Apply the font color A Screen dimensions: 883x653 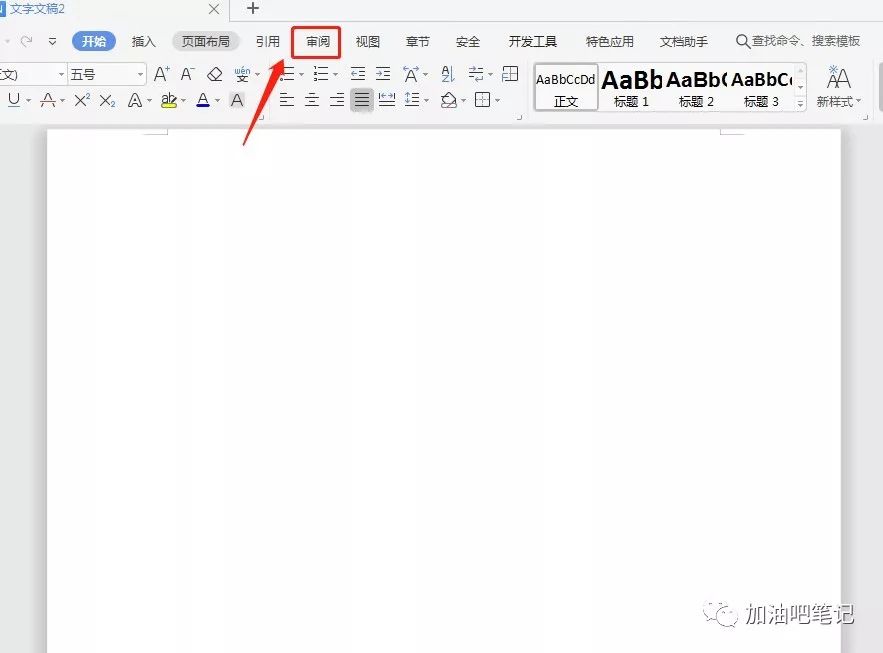click(x=203, y=100)
